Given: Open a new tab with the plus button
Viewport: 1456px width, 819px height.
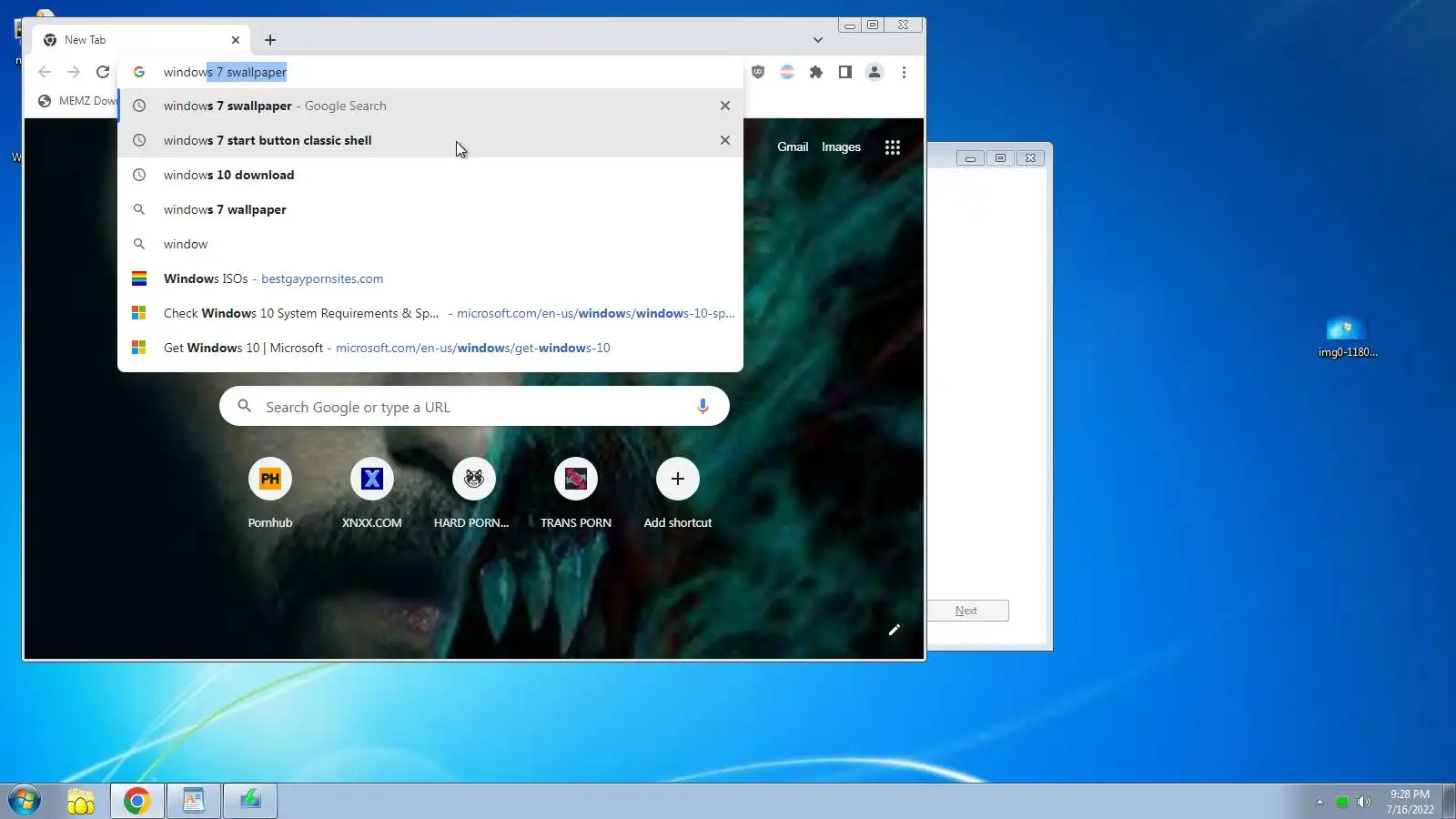Looking at the screenshot, I should [x=270, y=40].
